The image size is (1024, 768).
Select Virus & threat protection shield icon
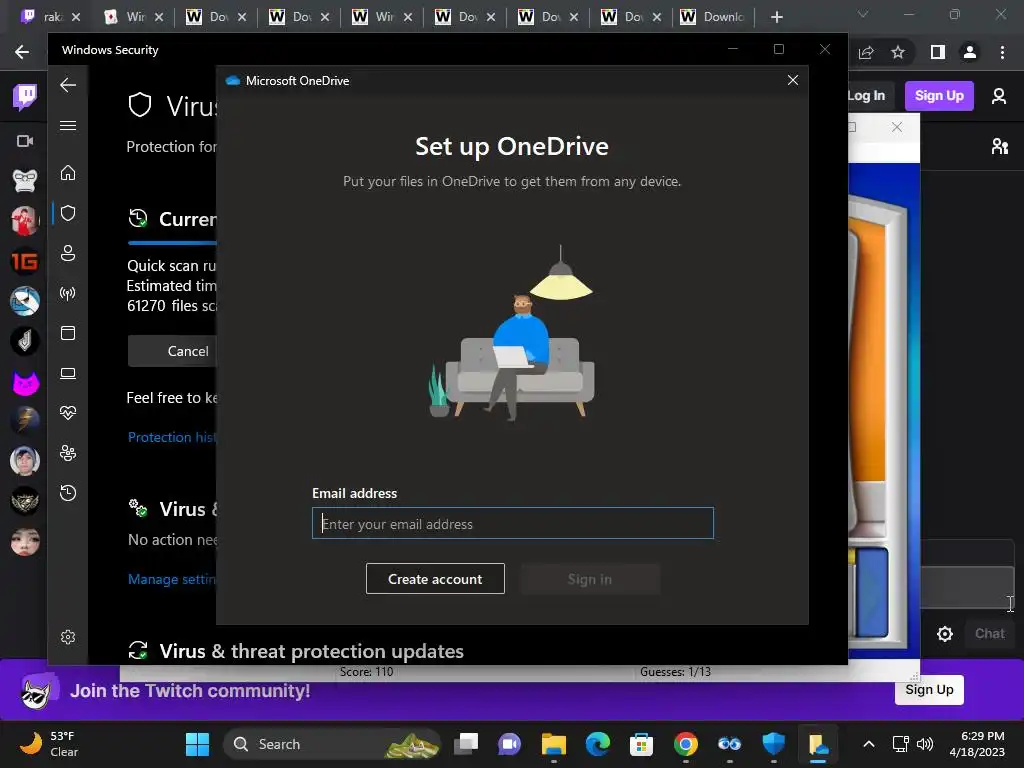pos(68,213)
